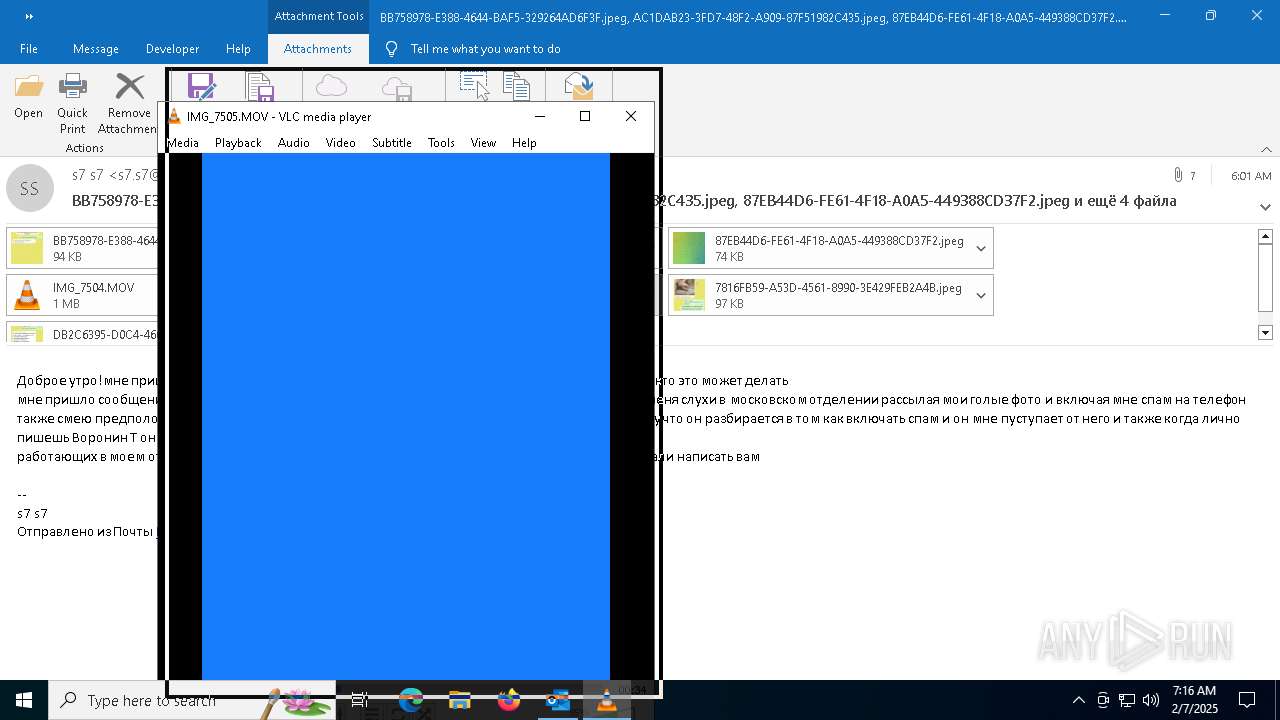Click the paperclip attachment count icon

tap(1178, 175)
